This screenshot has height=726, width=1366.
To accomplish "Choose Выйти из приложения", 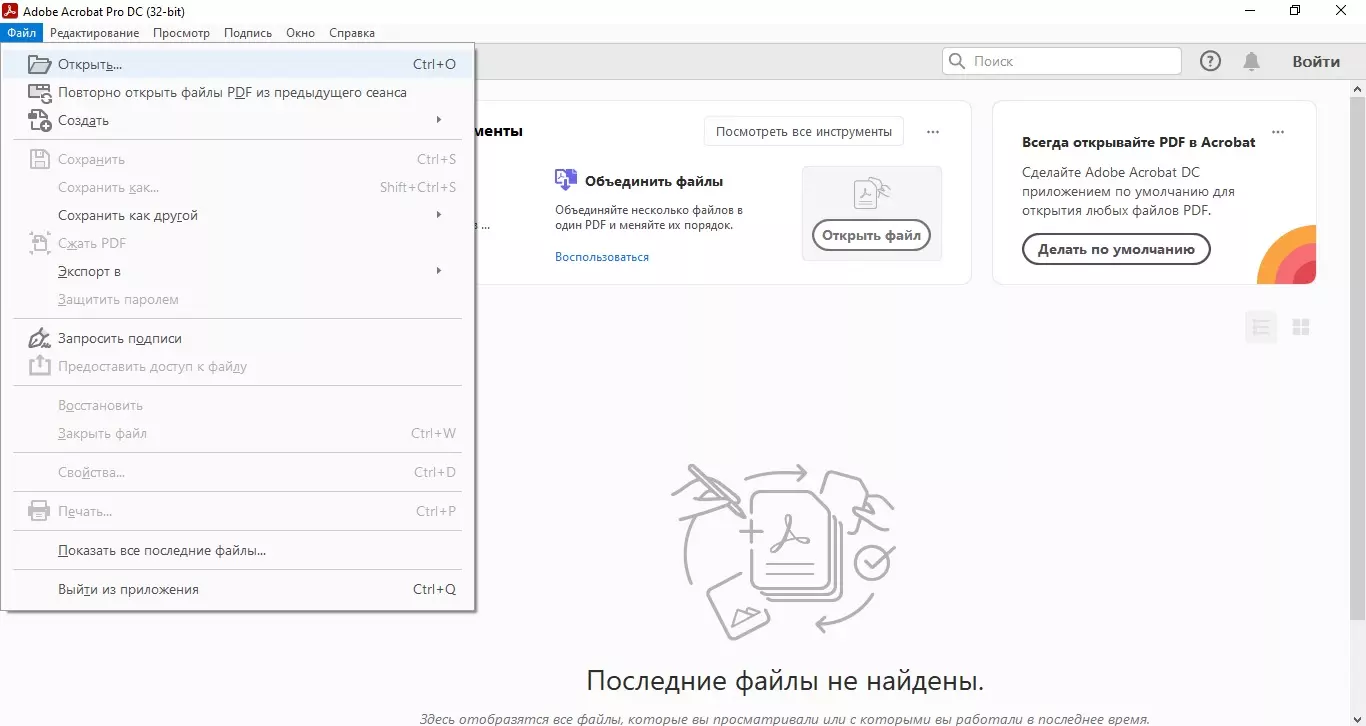I will [x=237, y=589].
